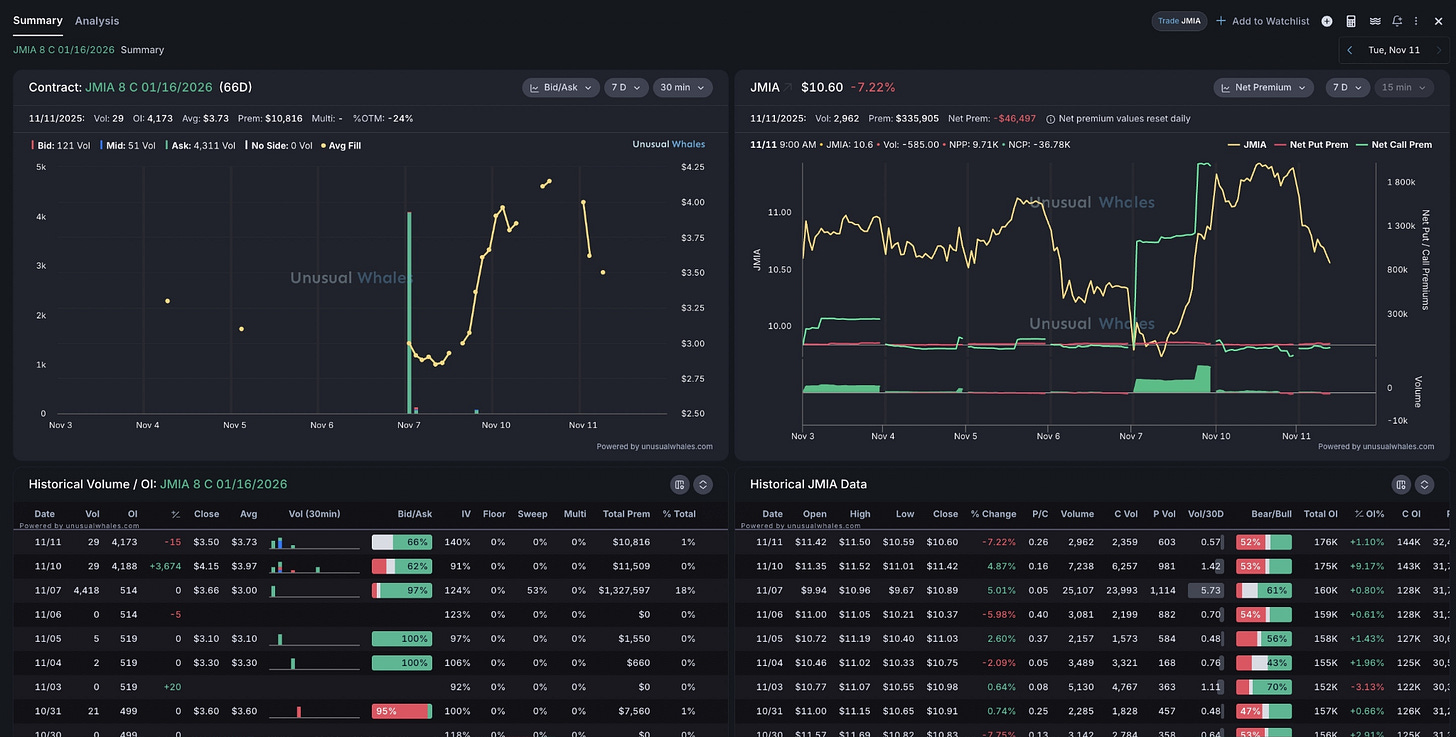The height and width of the screenshot is (737, 1456).
Task: Click the round plus circle icon near Watchlist
Action: click(x=1327, y=21)
